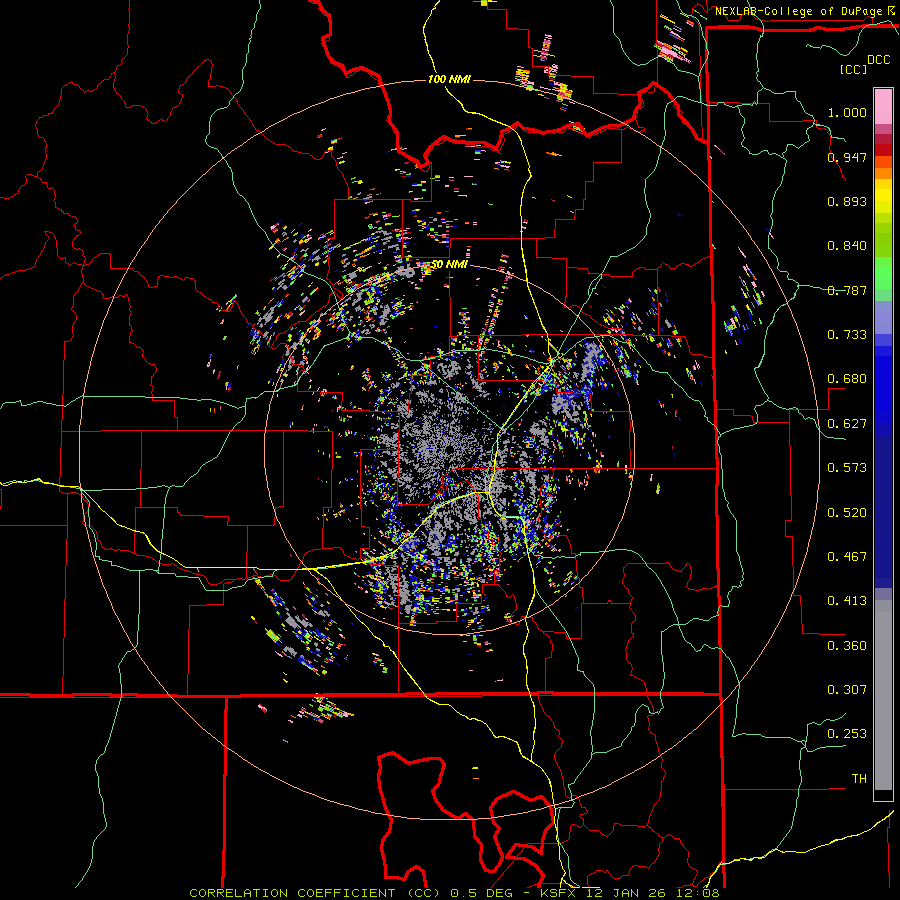The height and width of the screenshot is (900, 900).
Task: Pick the orange segment of the color scale
Action: (x=883, y=173)
